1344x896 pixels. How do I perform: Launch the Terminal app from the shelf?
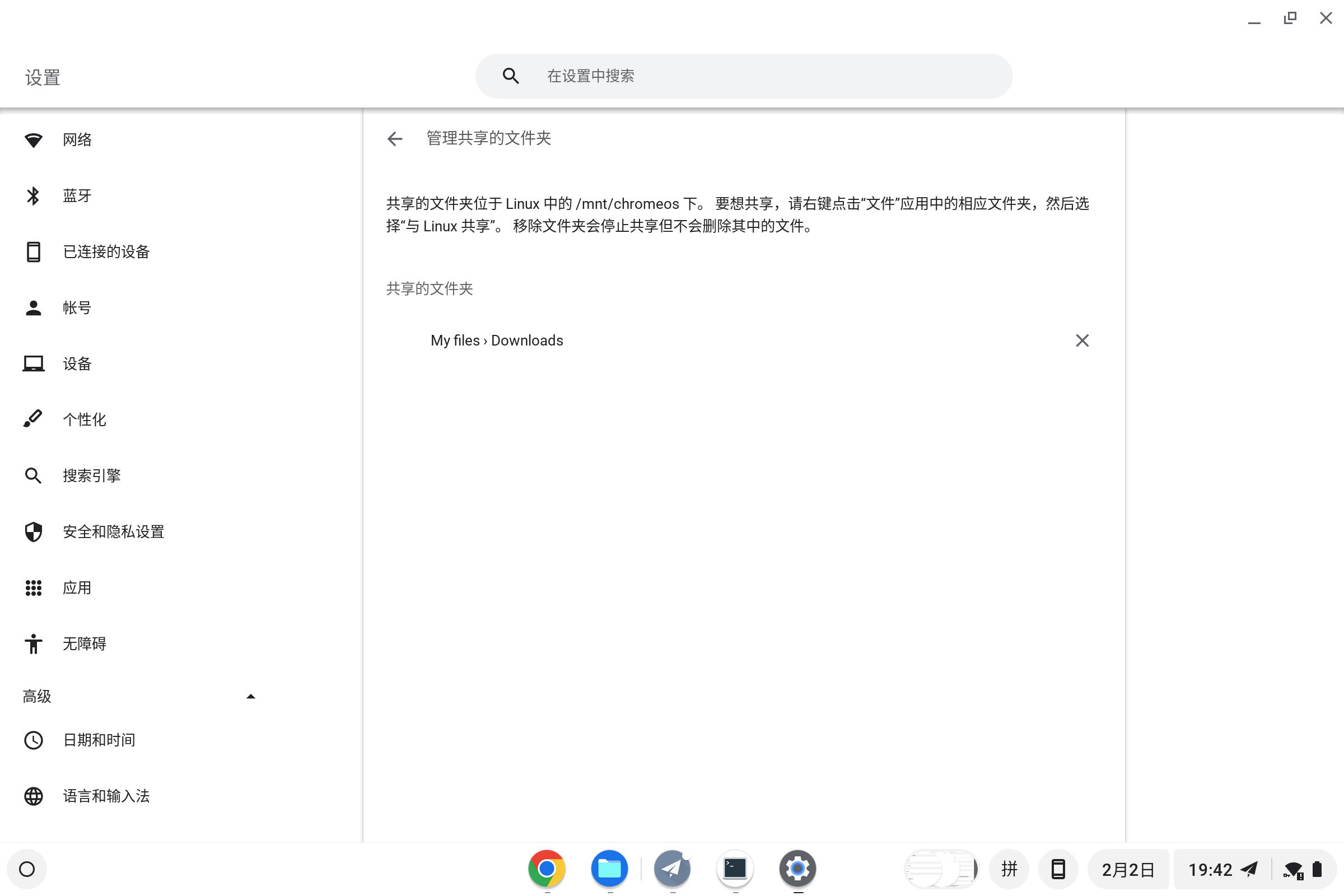click(x=735, y=868)
